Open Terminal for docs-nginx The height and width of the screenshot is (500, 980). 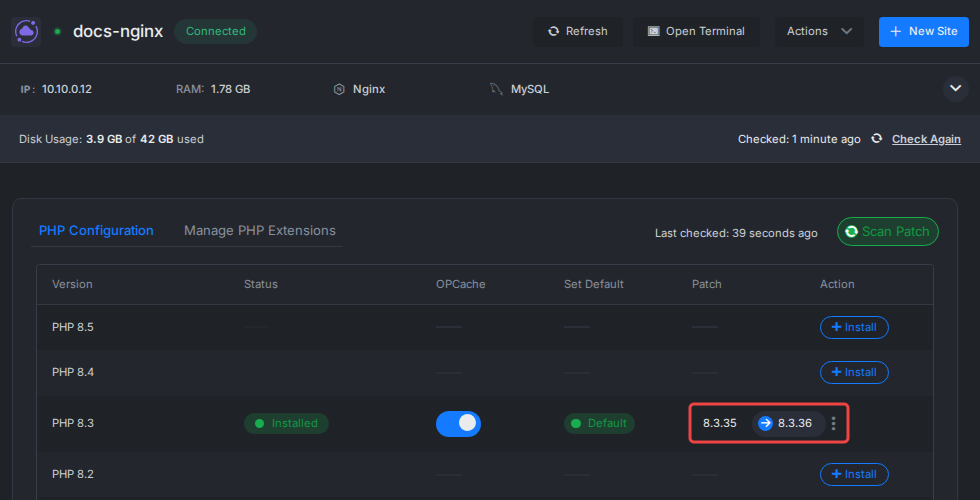coord(696,31)
